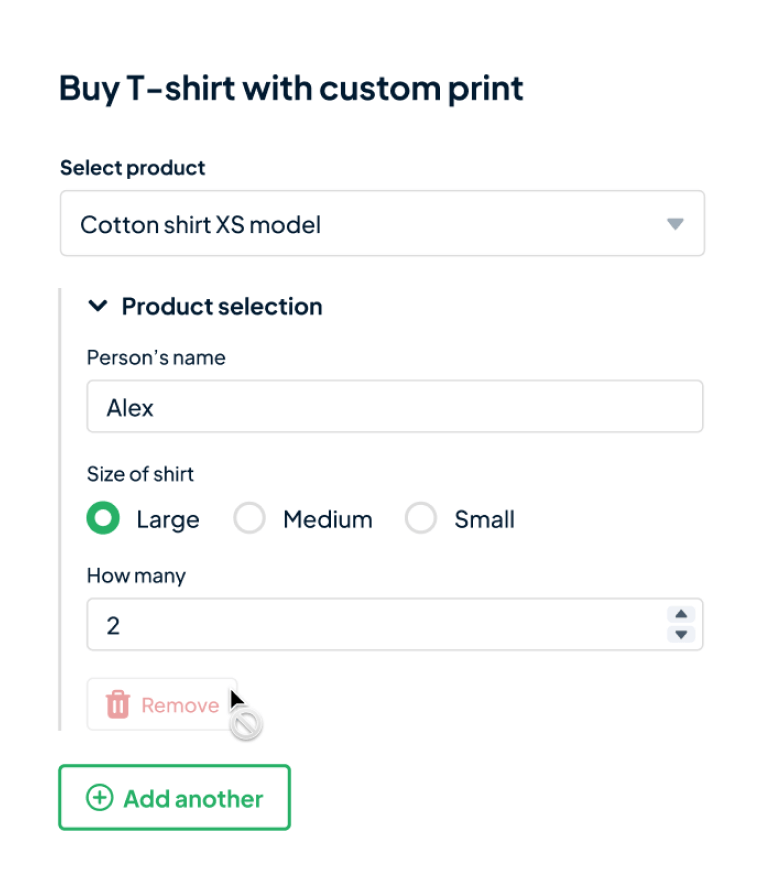Click the Product selection heading text
The image size is (770, 885).
[x=222, y=306]
